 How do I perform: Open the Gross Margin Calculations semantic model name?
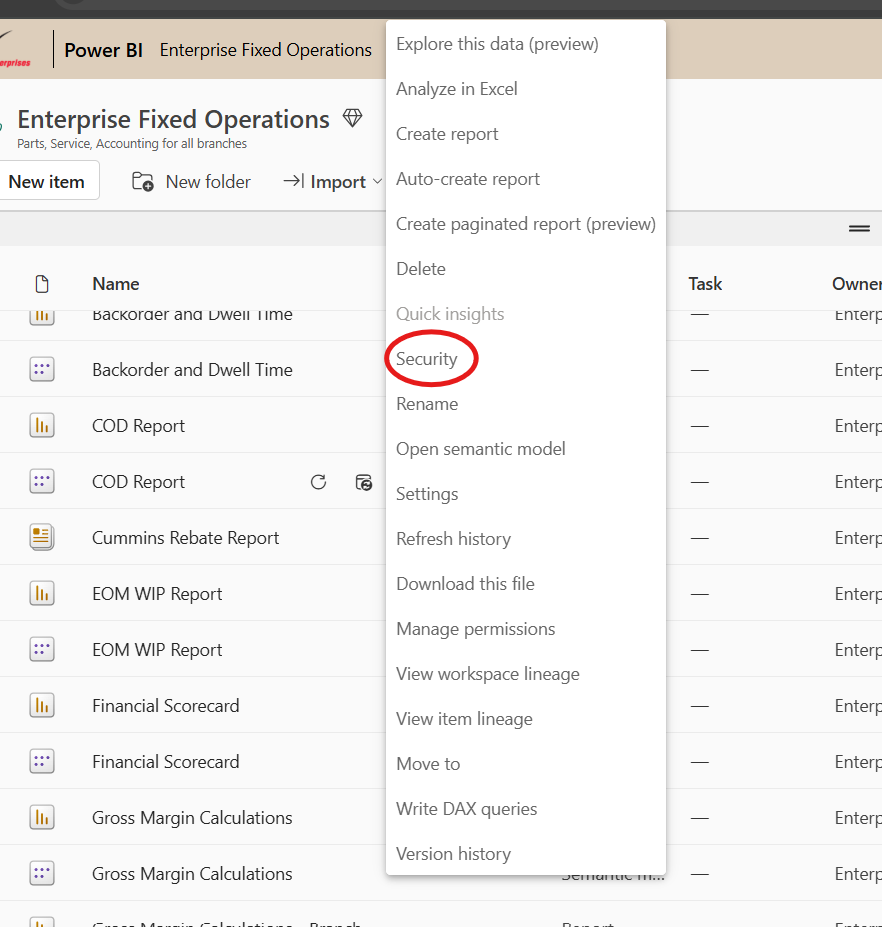pyautogui.click(x=192, y=874)
